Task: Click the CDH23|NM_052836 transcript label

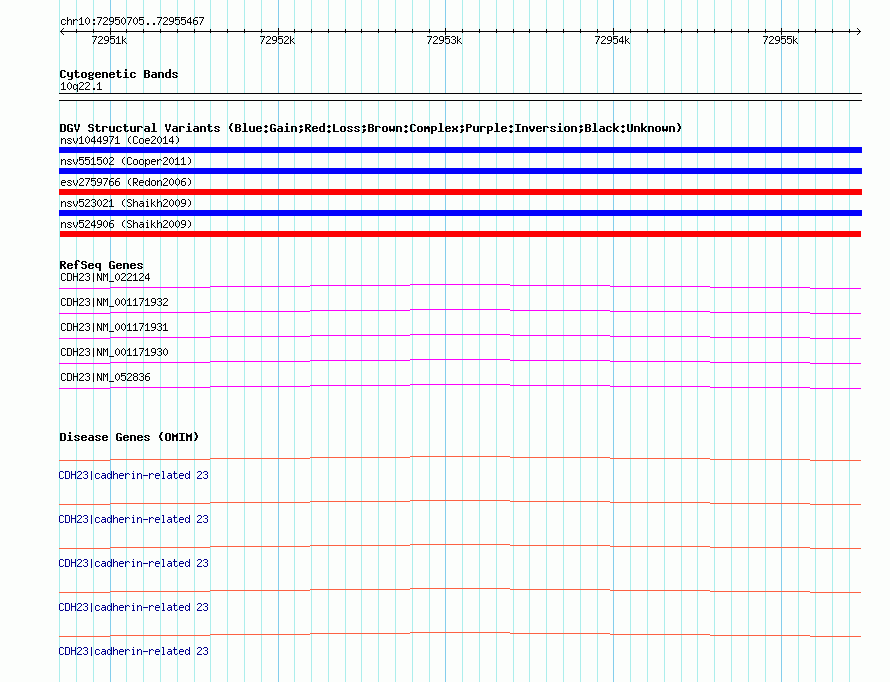Action: click(105, 377)
